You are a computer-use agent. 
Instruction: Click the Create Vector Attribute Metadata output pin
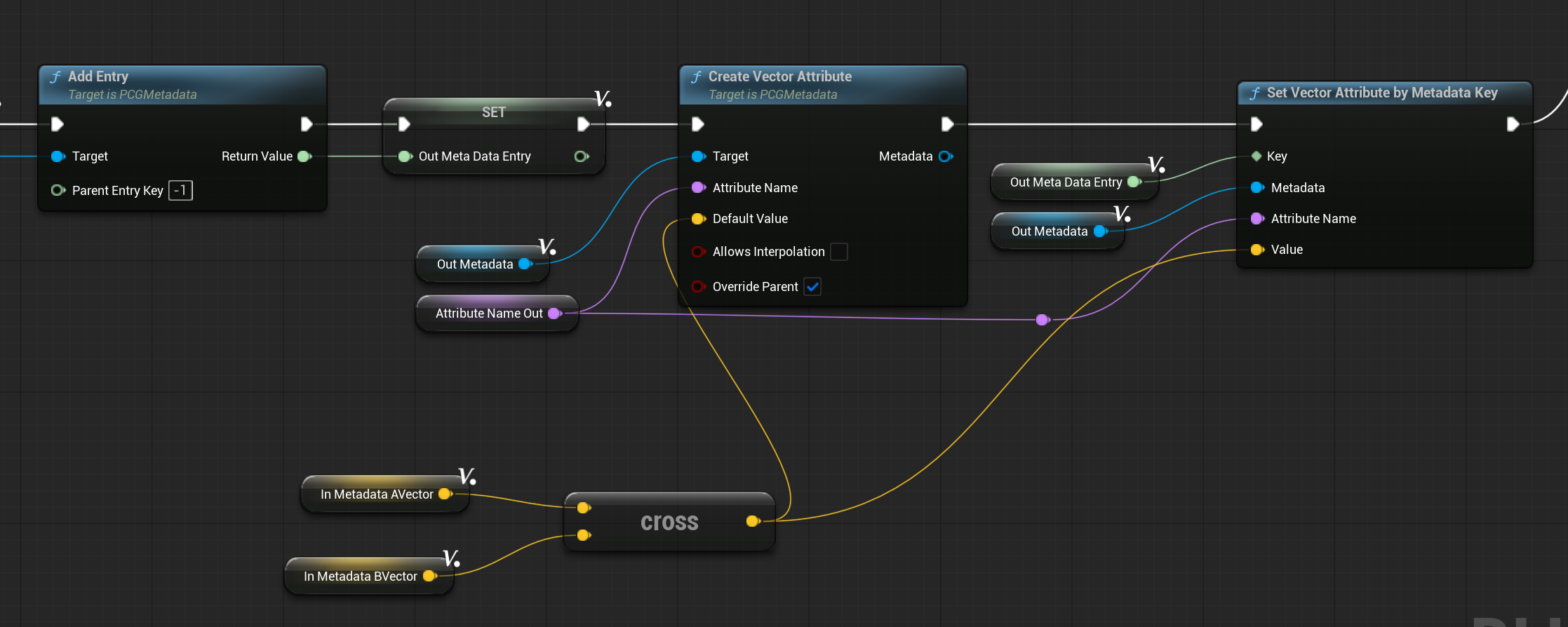(945, 156)
